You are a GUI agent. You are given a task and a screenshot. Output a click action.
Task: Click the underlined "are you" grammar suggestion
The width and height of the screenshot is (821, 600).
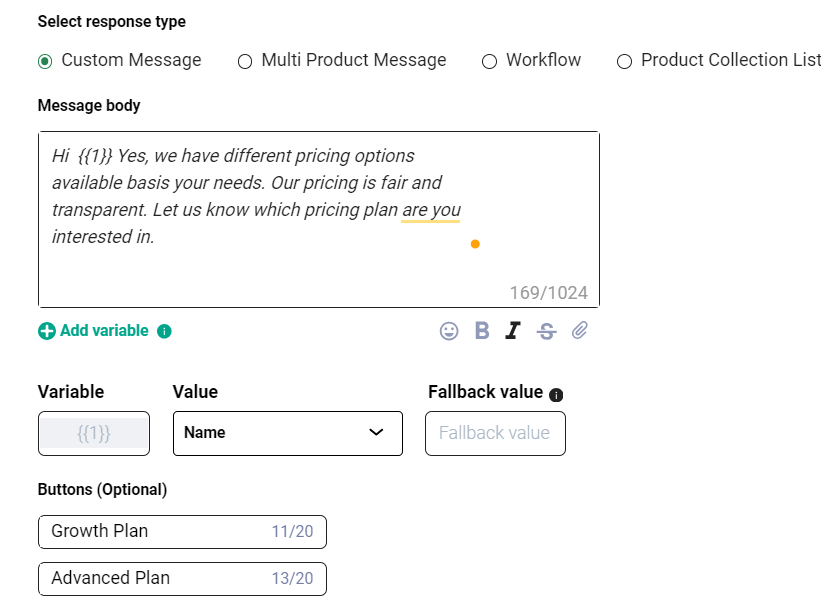pos(431,210)
